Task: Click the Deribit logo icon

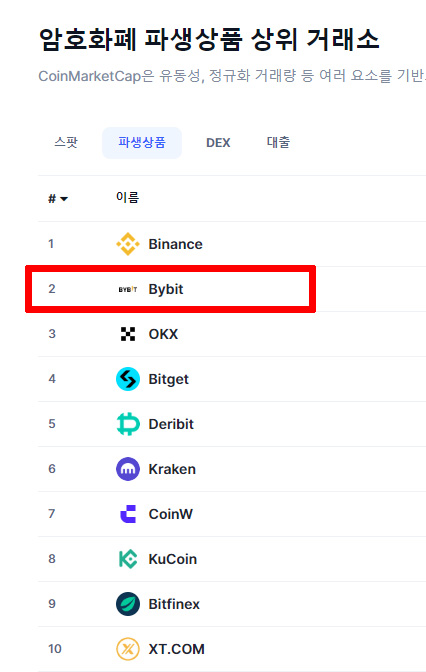Action: click(128, 424)
